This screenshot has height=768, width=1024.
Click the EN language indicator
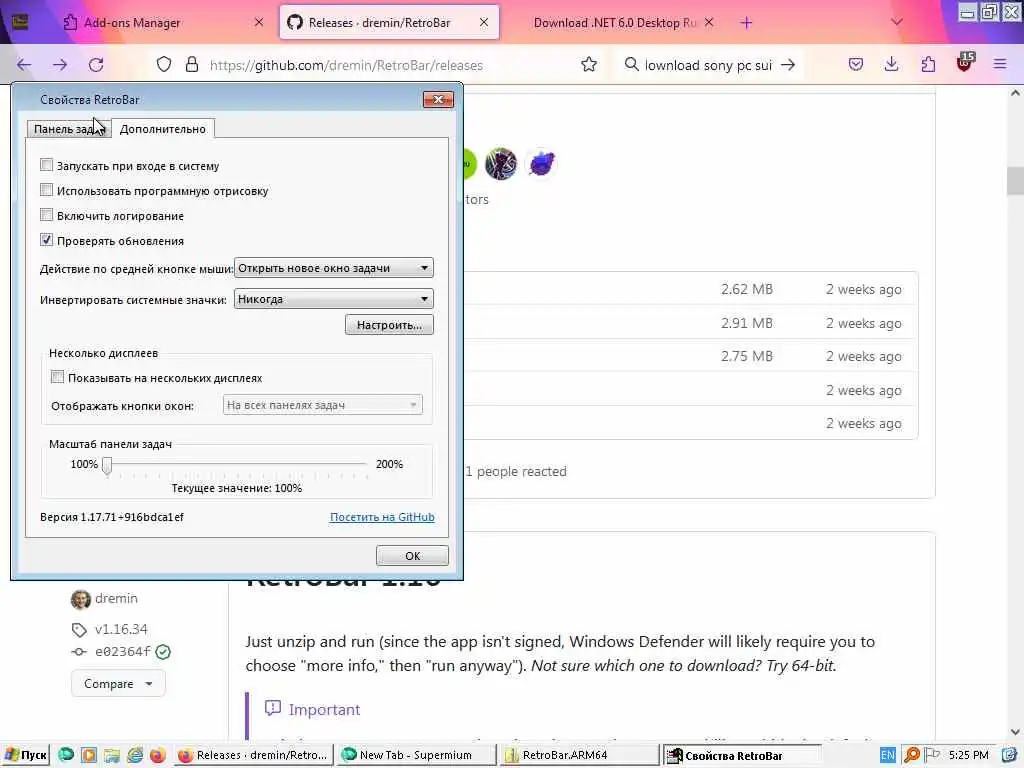(888, 756)
